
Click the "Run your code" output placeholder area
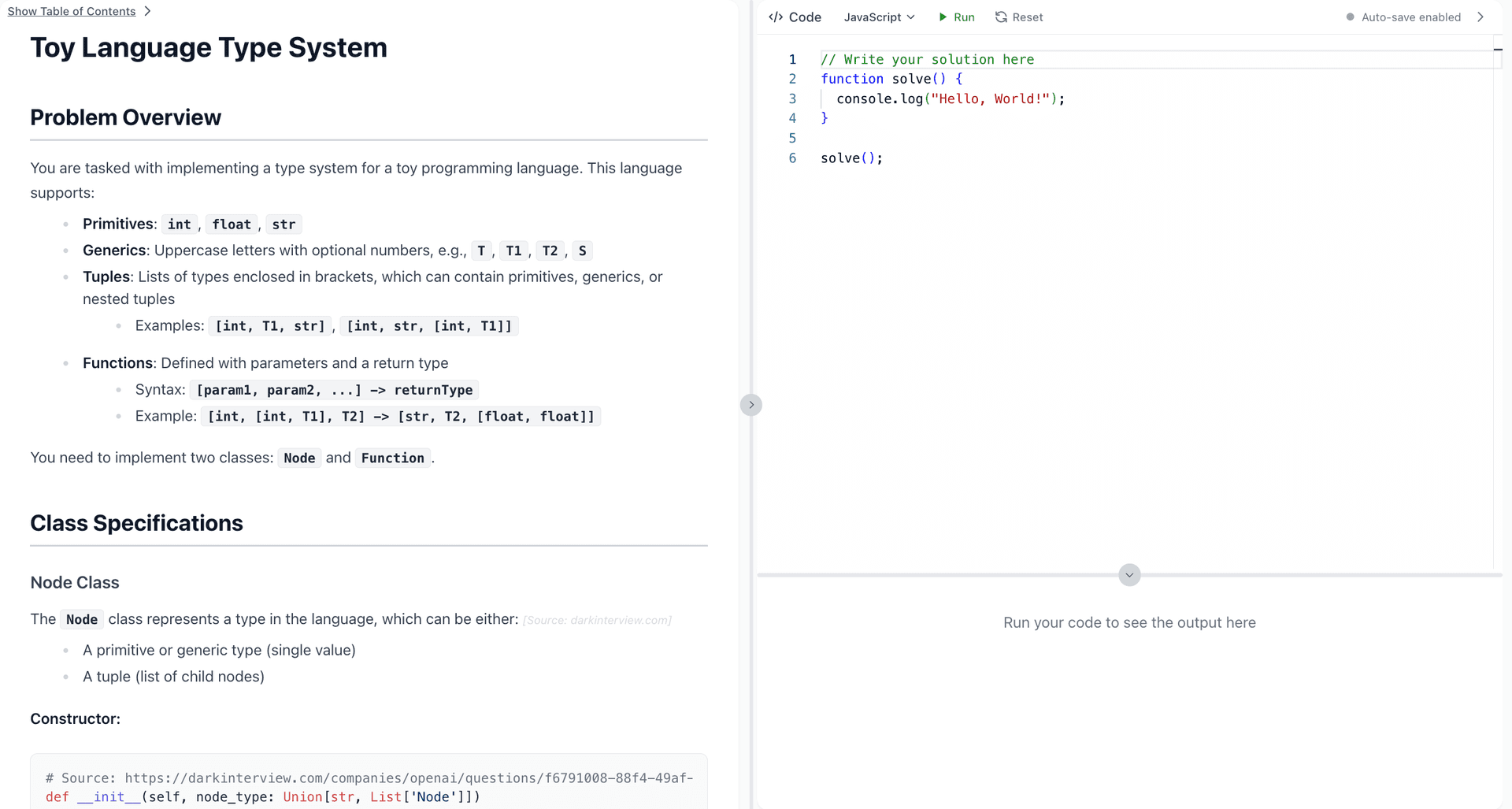[x=1129, y=622]
